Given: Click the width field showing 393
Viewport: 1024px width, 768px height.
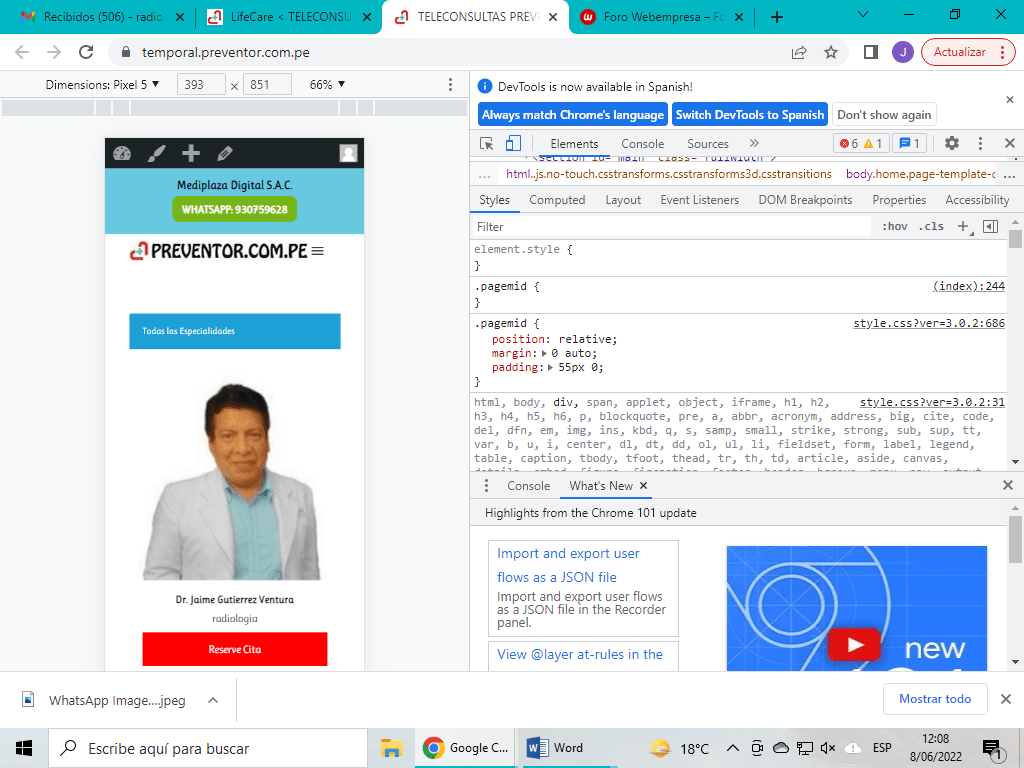Looking at the screenshot, I should 201,84.
